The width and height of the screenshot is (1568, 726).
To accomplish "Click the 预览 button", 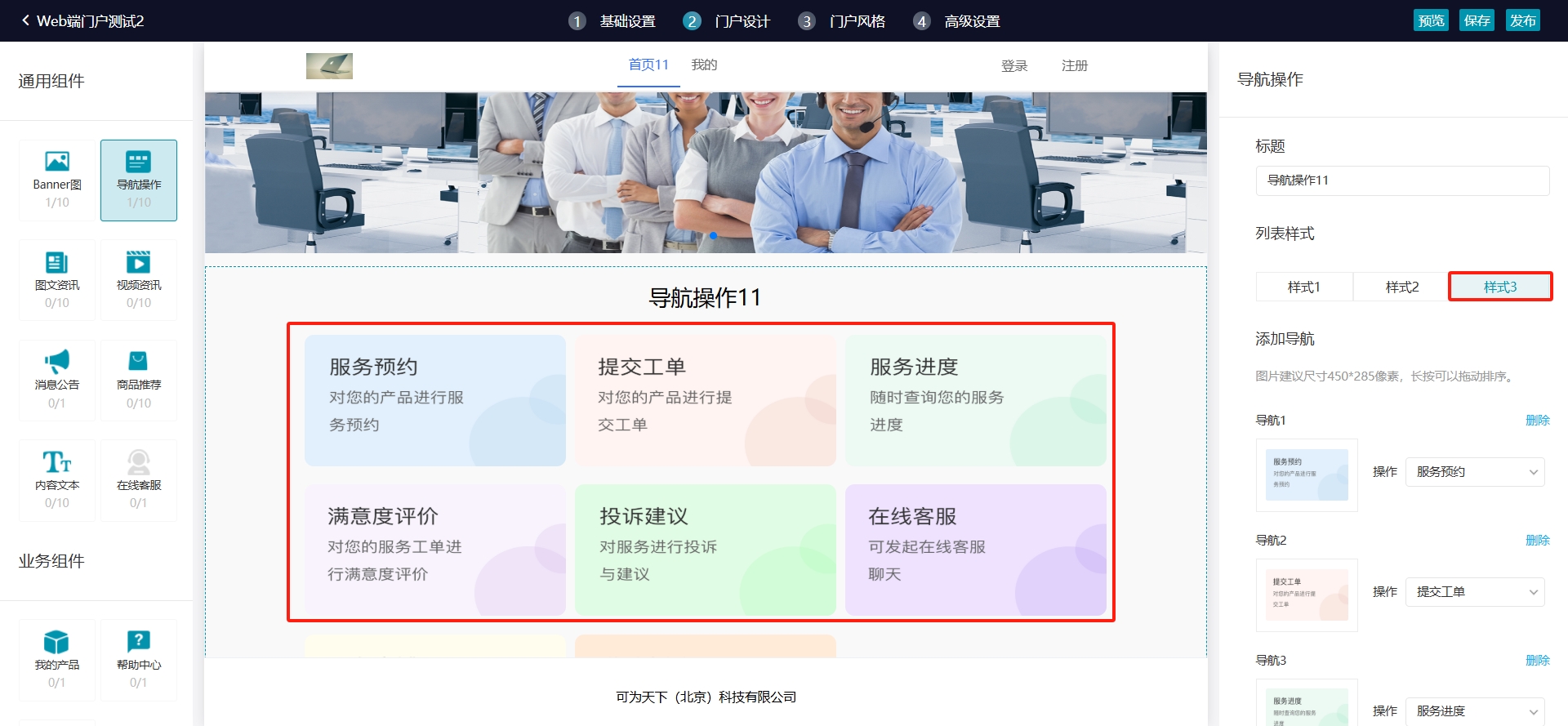I will pos(1431,20).
